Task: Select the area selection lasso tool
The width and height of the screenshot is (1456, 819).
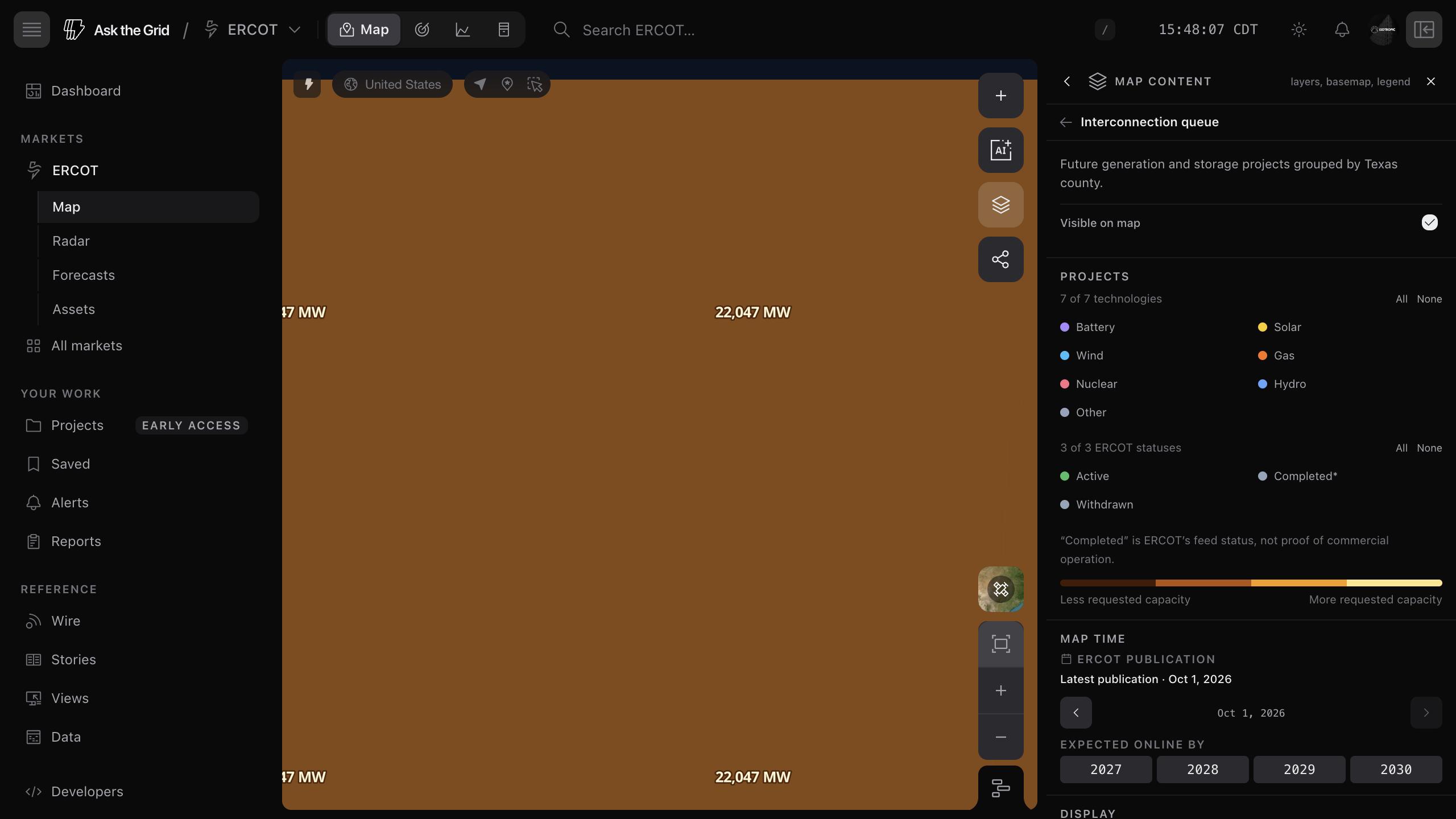Action: point(535,84)
